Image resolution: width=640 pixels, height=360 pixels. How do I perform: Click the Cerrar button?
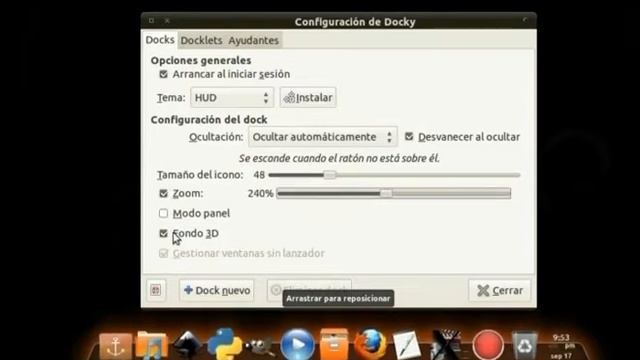[500, 290]
